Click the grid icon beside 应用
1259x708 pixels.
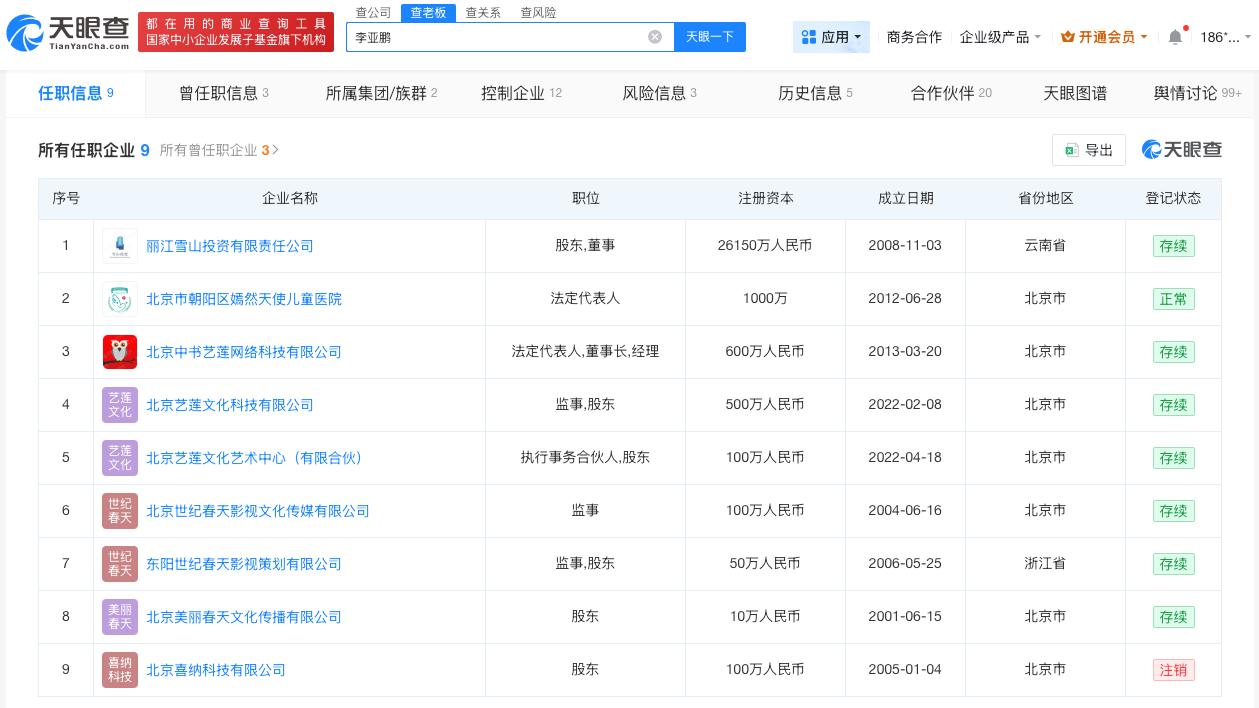[x=810, y=36]
